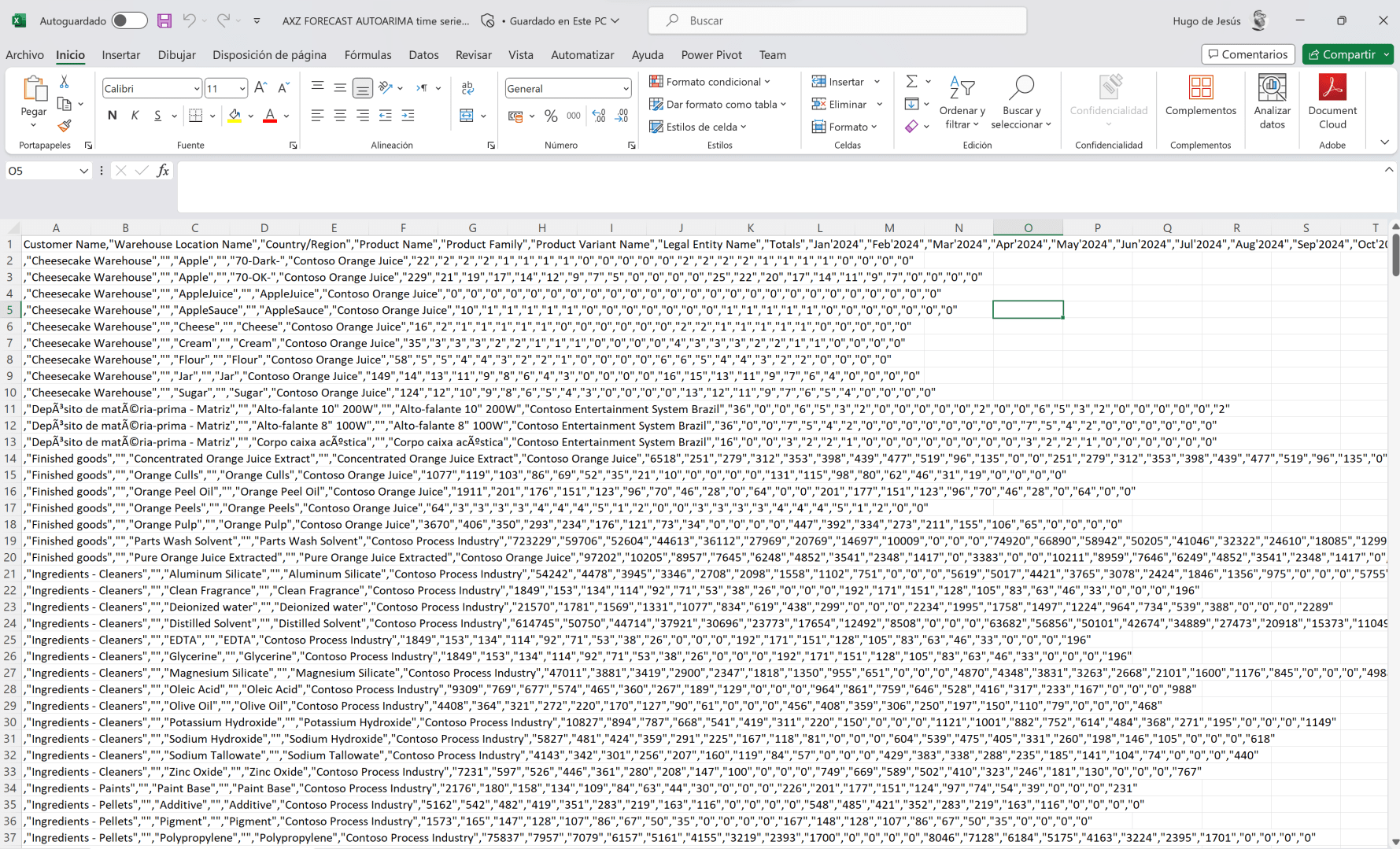Click the Merge and Center icon

(467, 116)
